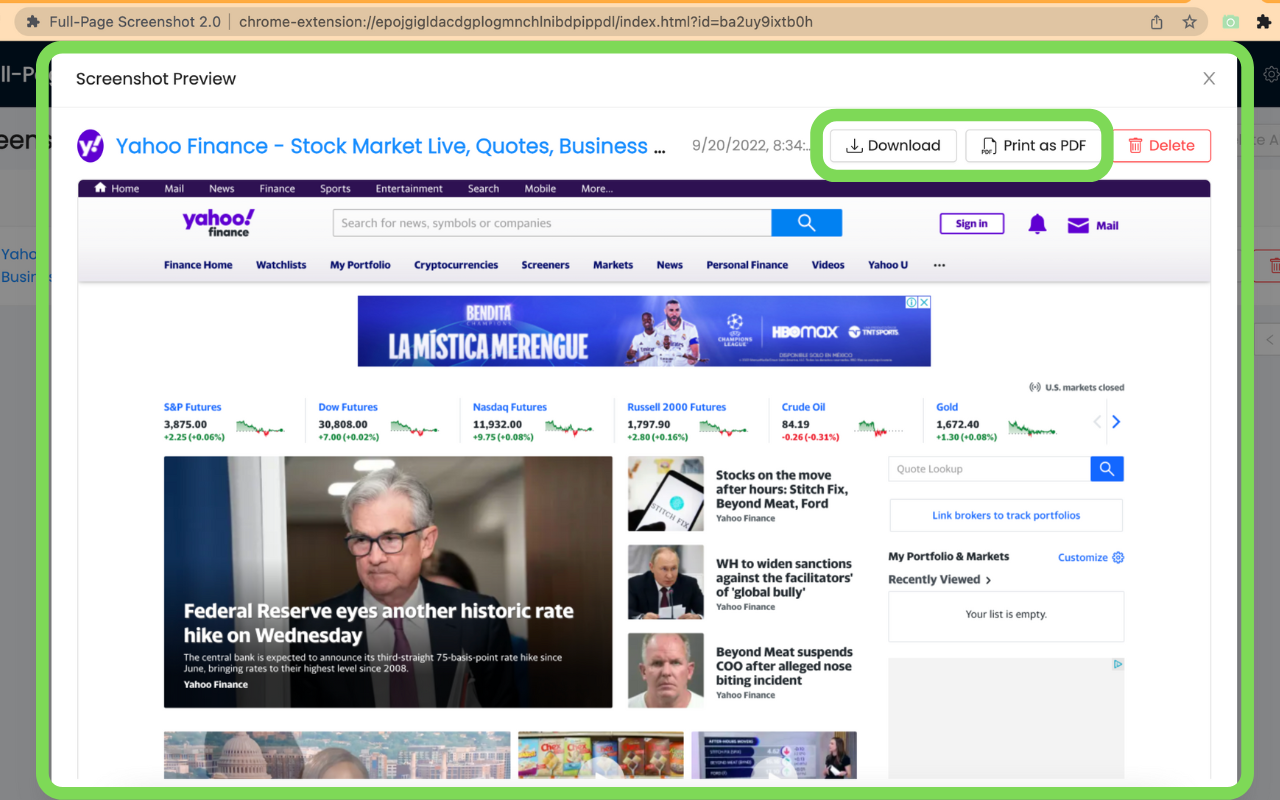Open the Finance Home tab
The width and height of the screenshot is (1280, 800).
(198, 265)
